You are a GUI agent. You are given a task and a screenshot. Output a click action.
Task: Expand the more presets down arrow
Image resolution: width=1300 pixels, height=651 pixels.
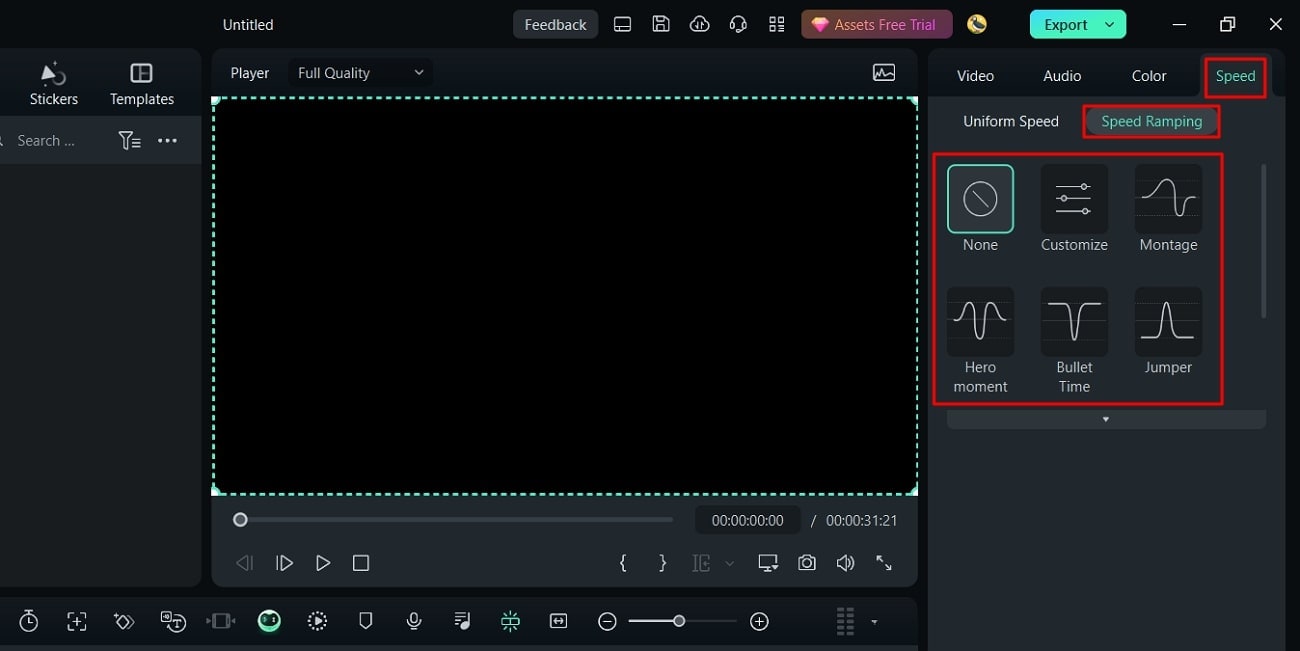(x=1106, y=419)
